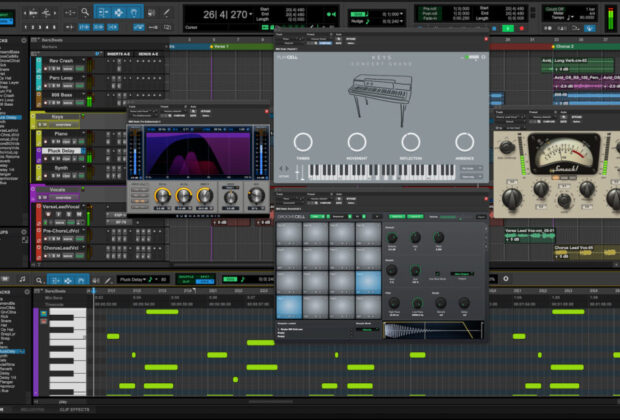Close the Concert Grand PlayCell plugin window

click(x=486, y=39)
